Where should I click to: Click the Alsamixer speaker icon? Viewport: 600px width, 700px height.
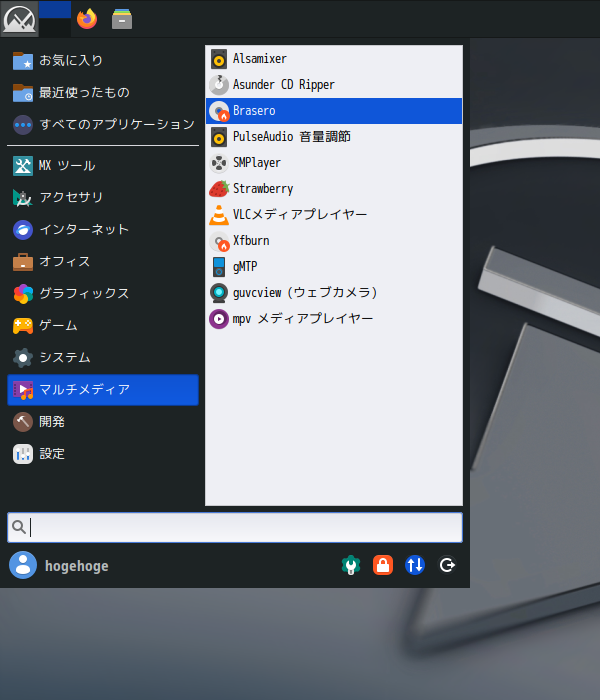tap(219, 59)
